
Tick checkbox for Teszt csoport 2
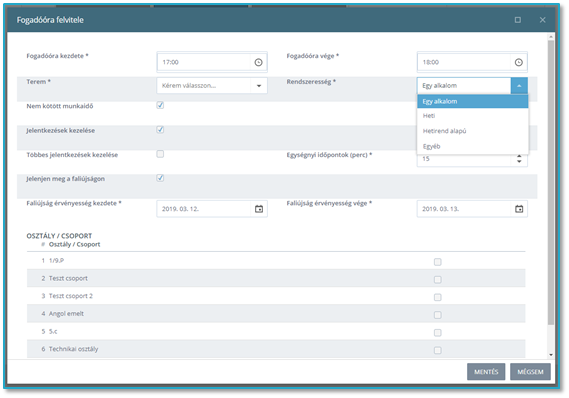coord(438,298)
